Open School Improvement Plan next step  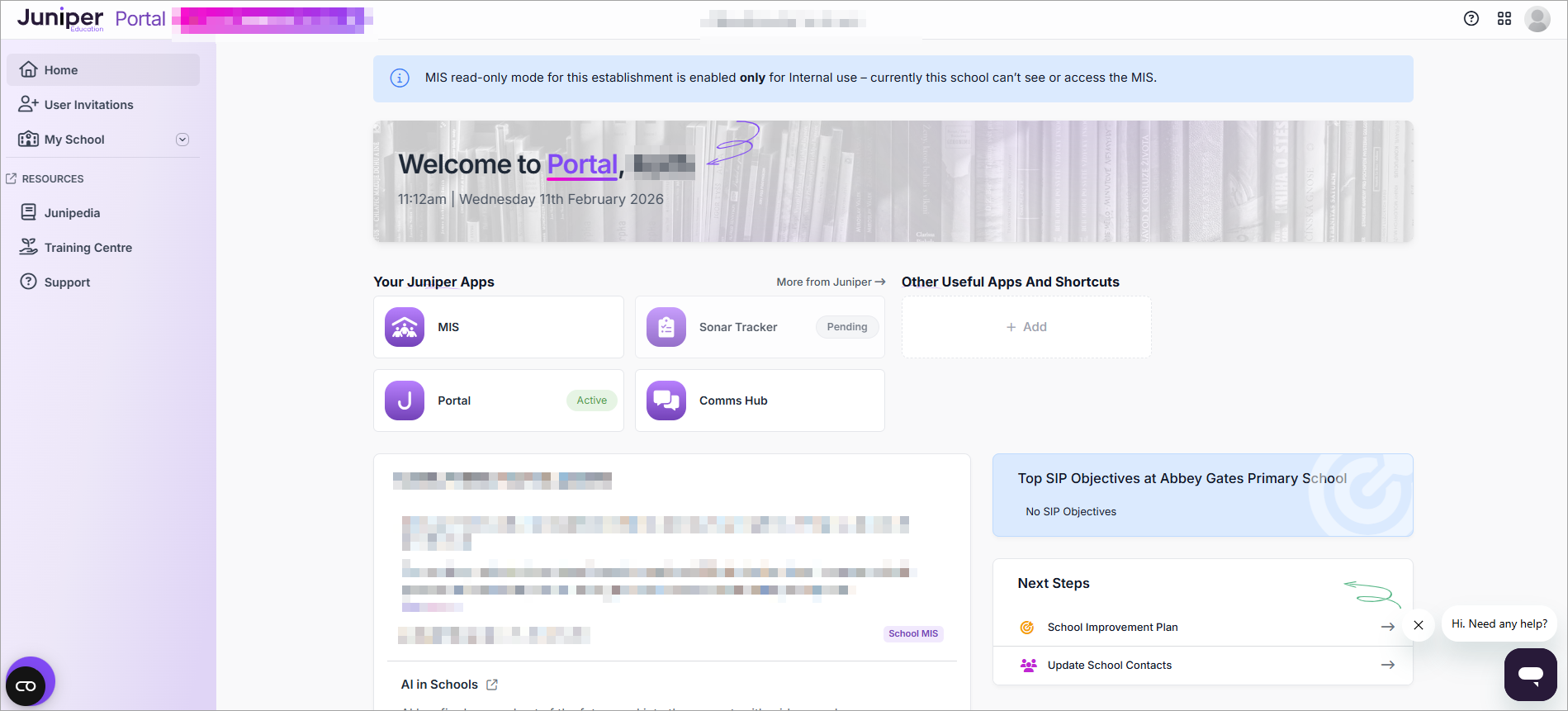(x=1112, y=628)
